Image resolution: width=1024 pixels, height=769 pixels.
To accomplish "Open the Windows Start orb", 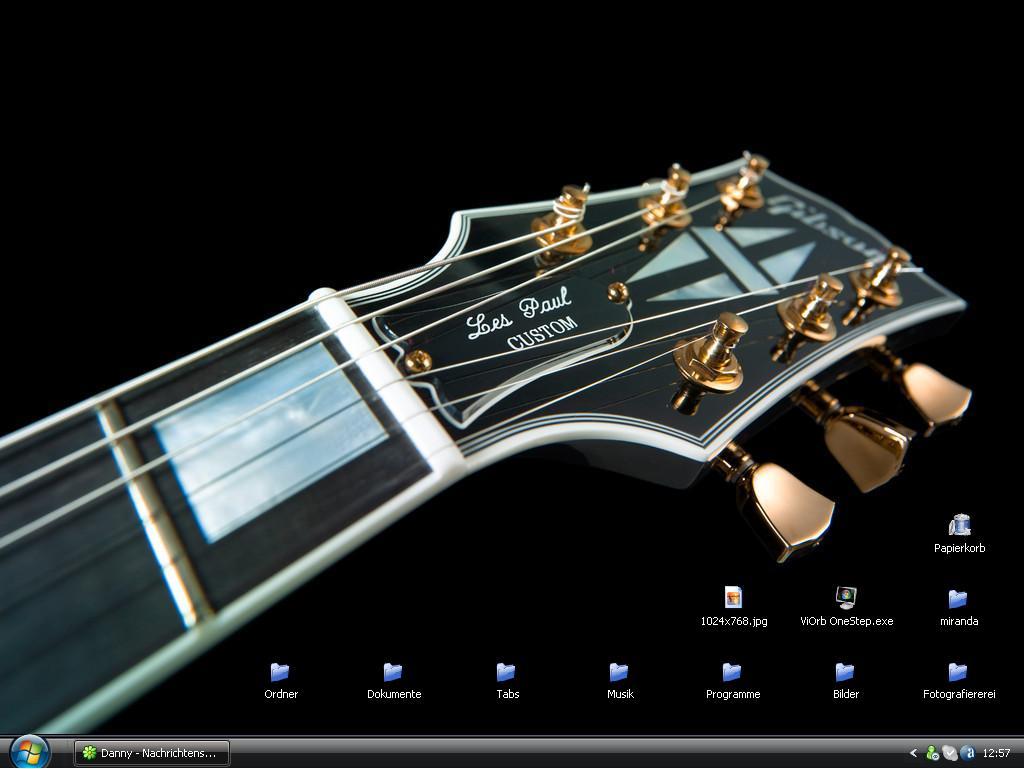I will pos(29,752).
